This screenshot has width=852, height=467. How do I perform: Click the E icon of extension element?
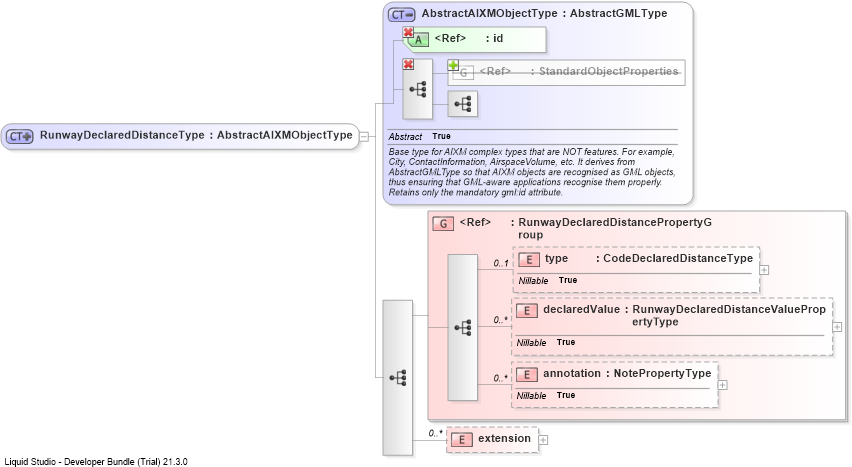pos(461,440)
